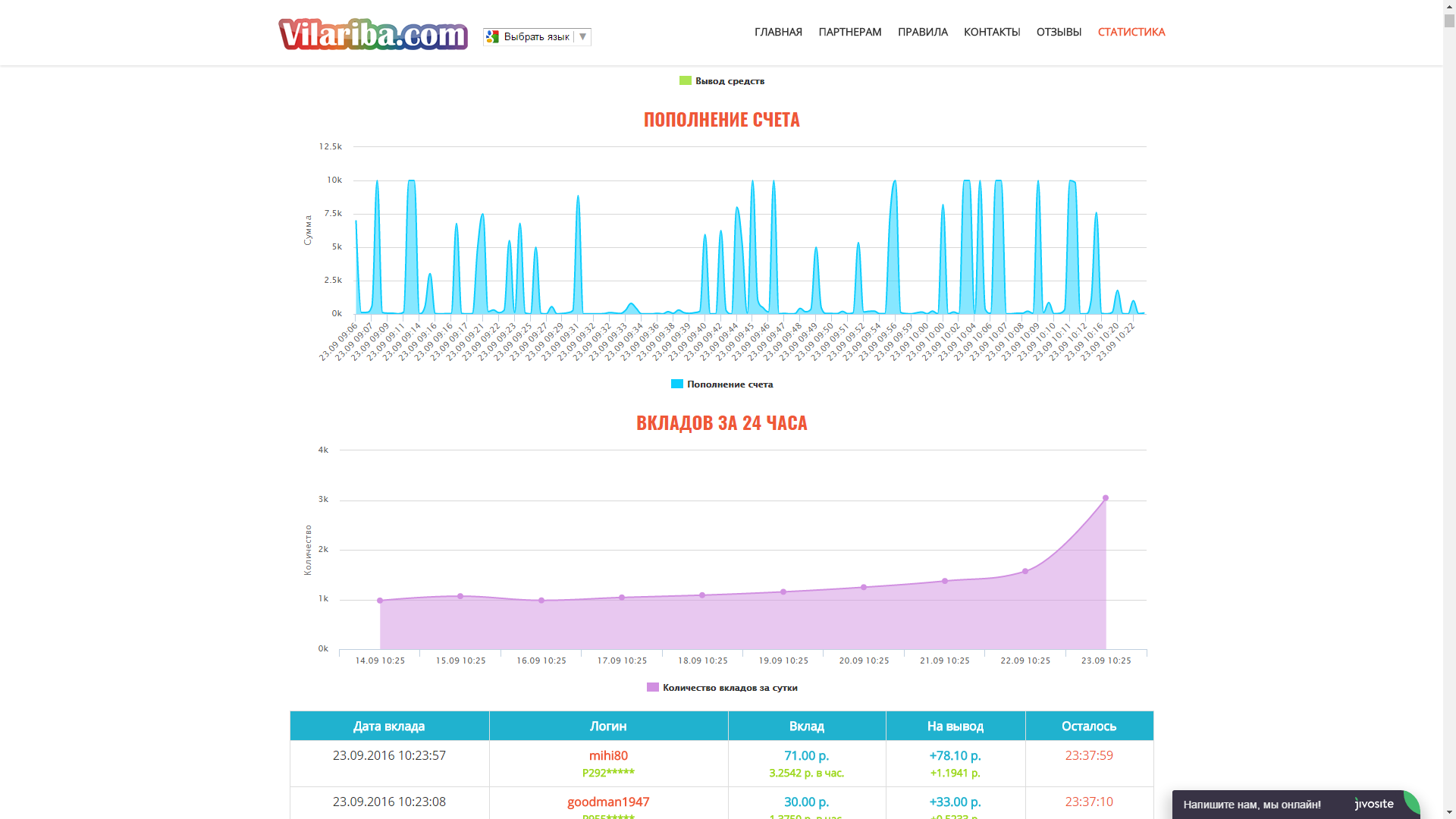Open КОНТАКТЫ page
The width and height of the screenshot is (1456, 819).
coord(991,32)
